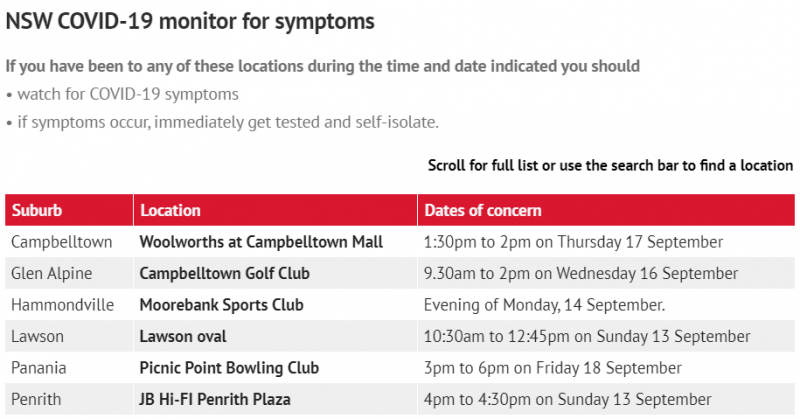Select Picnic Point Bowling Club location
800x419 pixels.
point(229,368)
